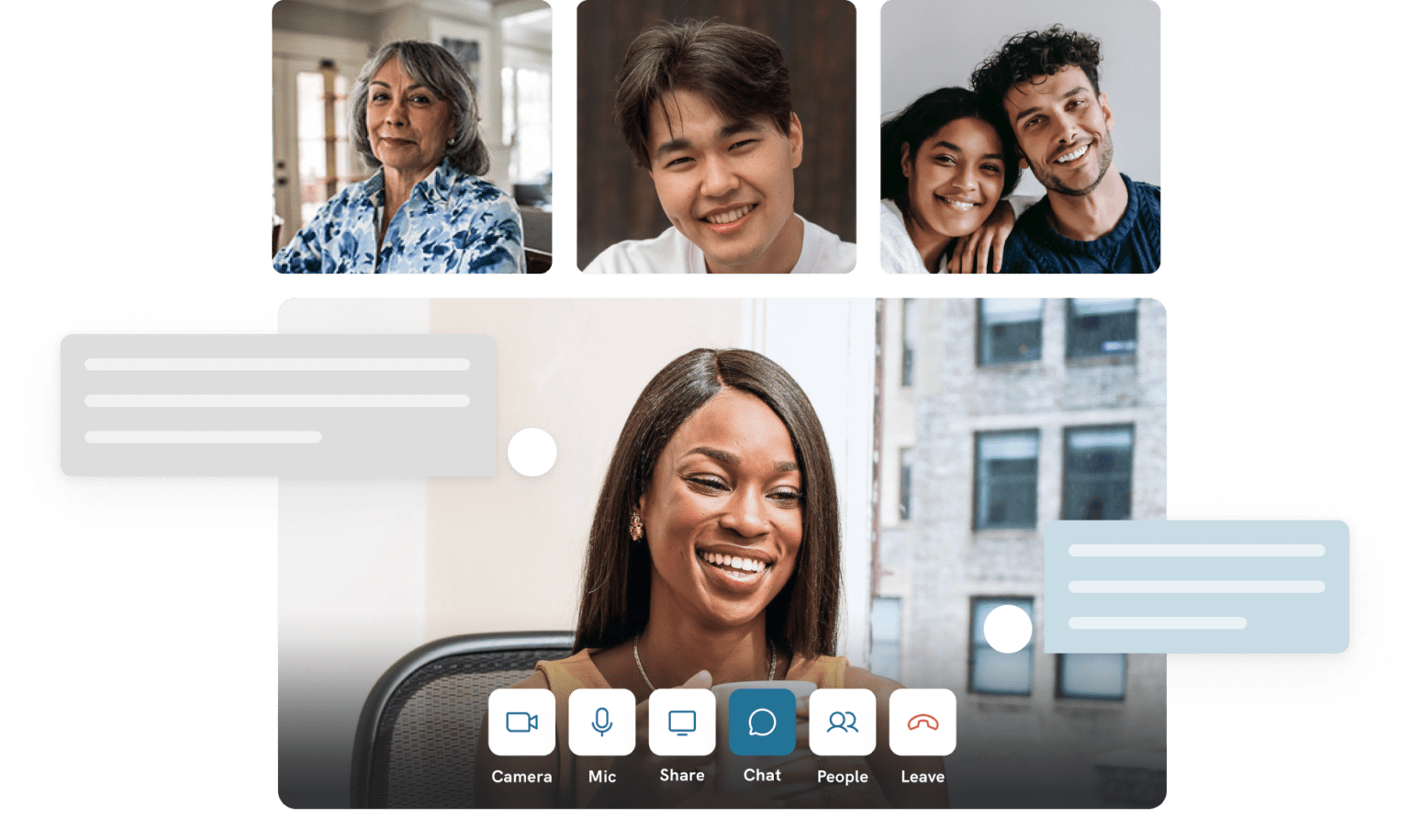The height and width of the screenshot is (840, 1410).
Task: Select video tile of woman in floral shirt
Action: tap(412, 138)
